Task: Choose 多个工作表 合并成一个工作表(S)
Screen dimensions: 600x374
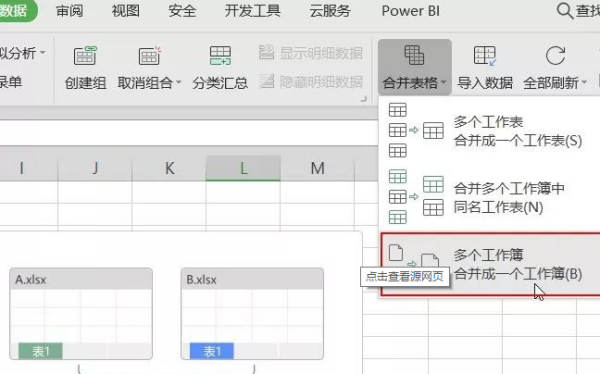Action: tap(489, 131)
